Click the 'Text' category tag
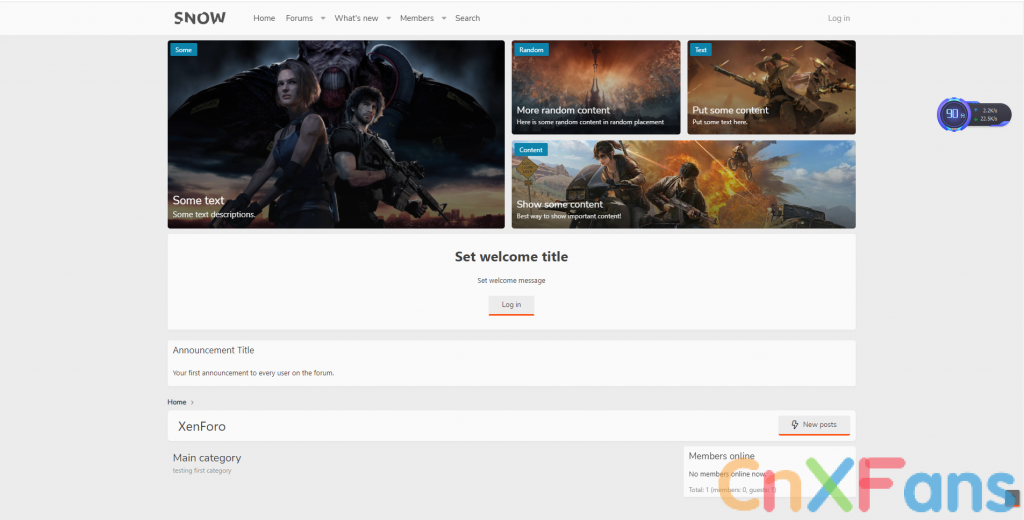Viewport: 1024px width, 520px height. [x=701, y=50]
